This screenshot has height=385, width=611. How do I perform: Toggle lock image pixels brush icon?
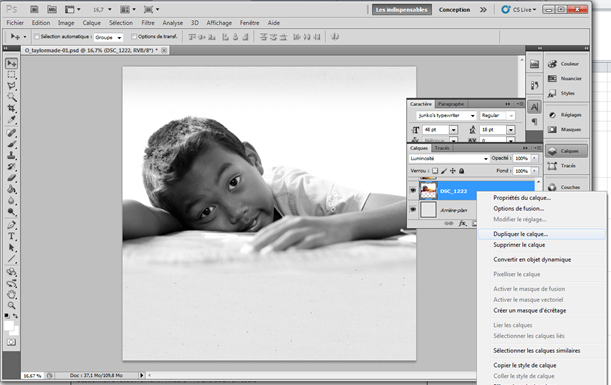444,171
